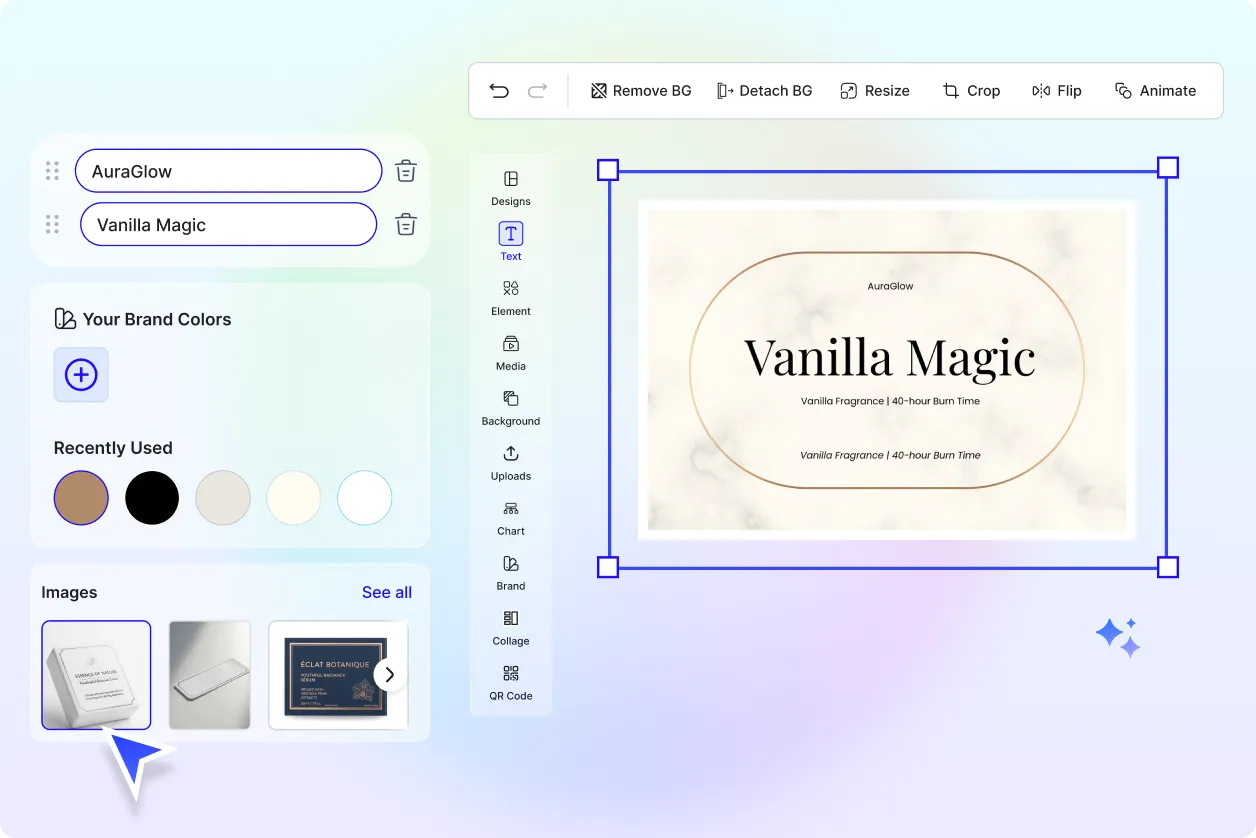Delete the AuraGlow text entry
1256x838 pixels.
click(405, 170)
